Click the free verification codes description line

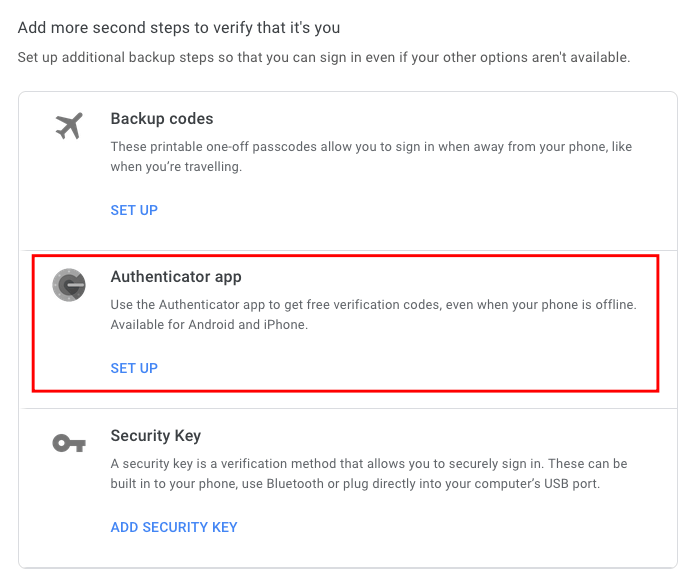coord(373,305)
